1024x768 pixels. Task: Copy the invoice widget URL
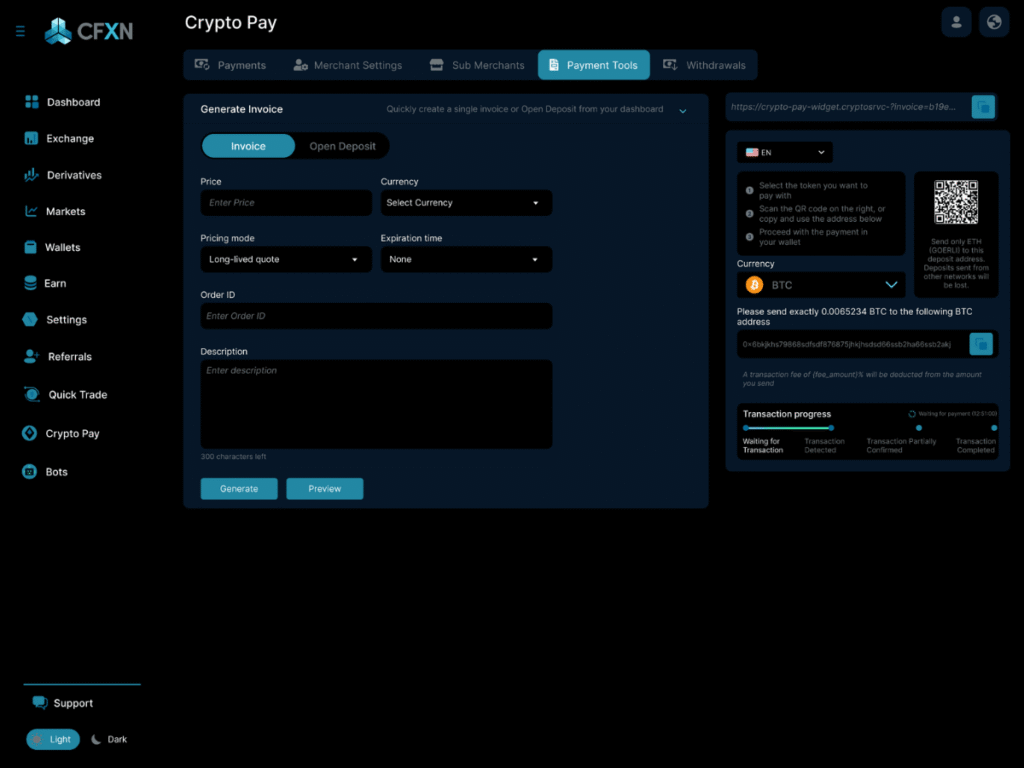pos(983,106)
